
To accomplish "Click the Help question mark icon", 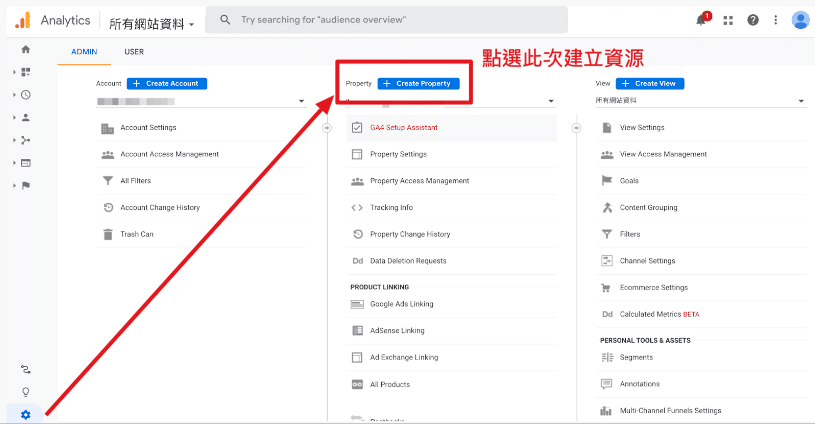I will 753,20.
